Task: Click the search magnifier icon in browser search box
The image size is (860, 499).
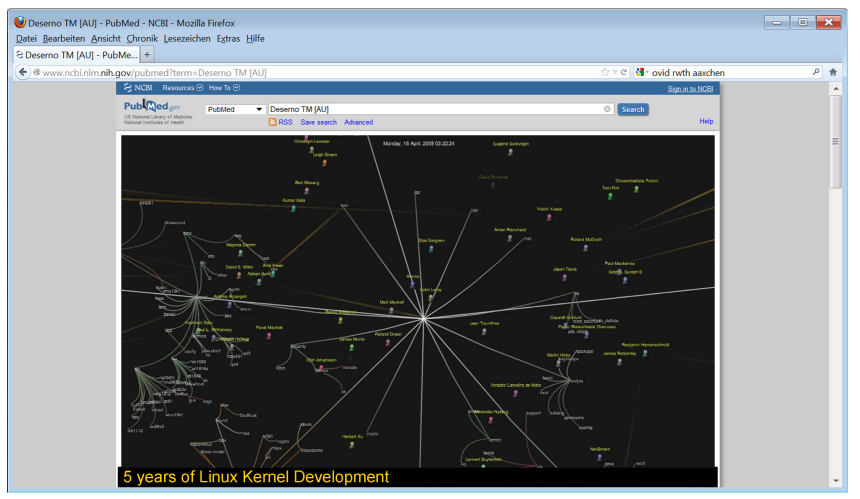Action: click(816, 72)
